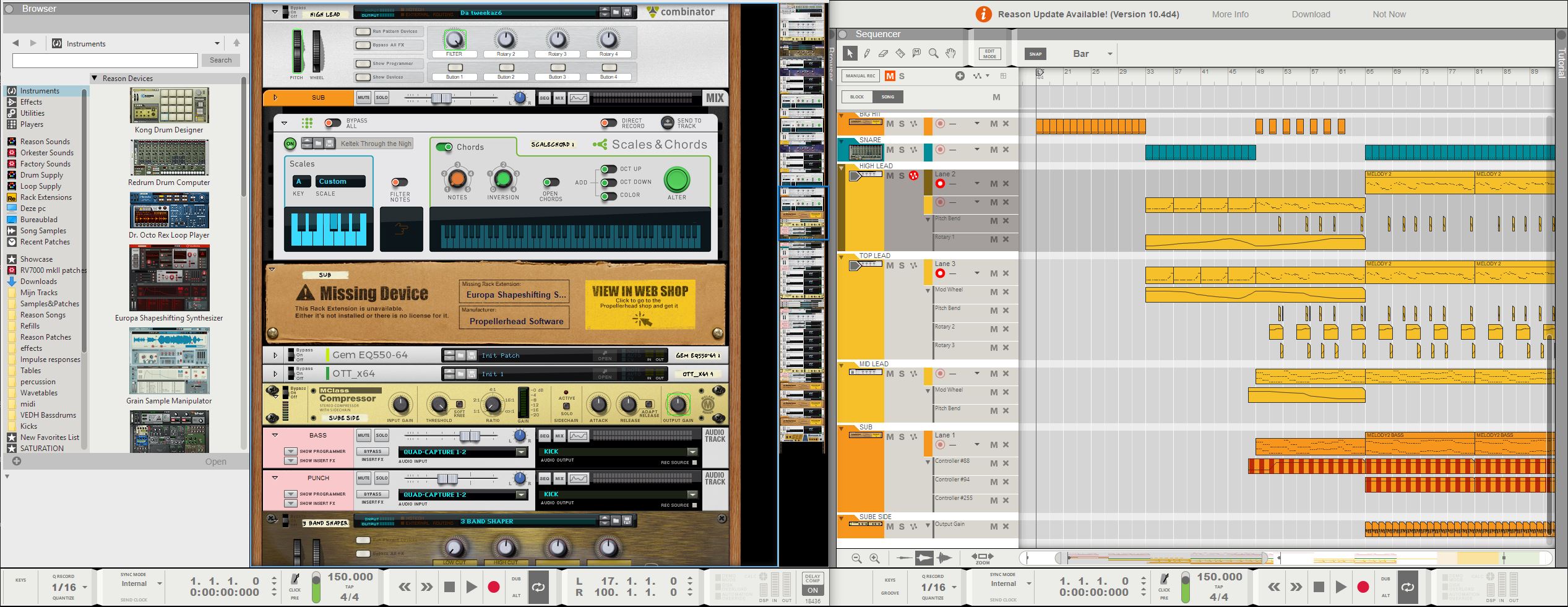Viewport: 1568px width, 607px height.
Task: Click record in the sequencer window transport
Action: [1363, 587]
